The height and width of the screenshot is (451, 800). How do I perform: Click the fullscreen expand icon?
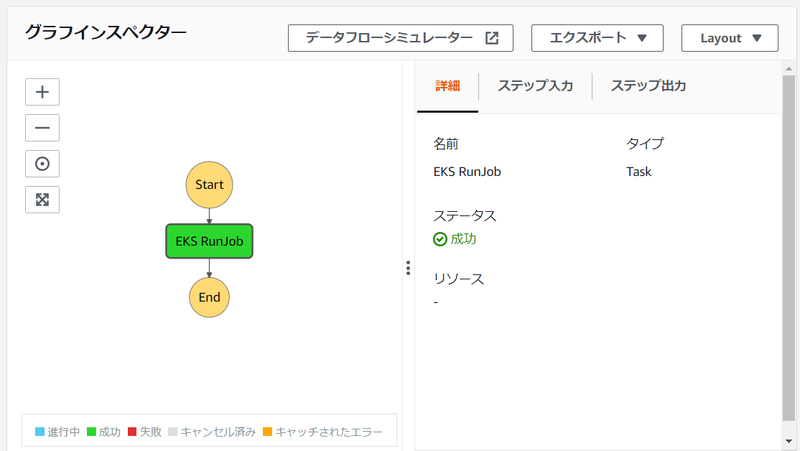pyautogui.click(x=42, y=199)
